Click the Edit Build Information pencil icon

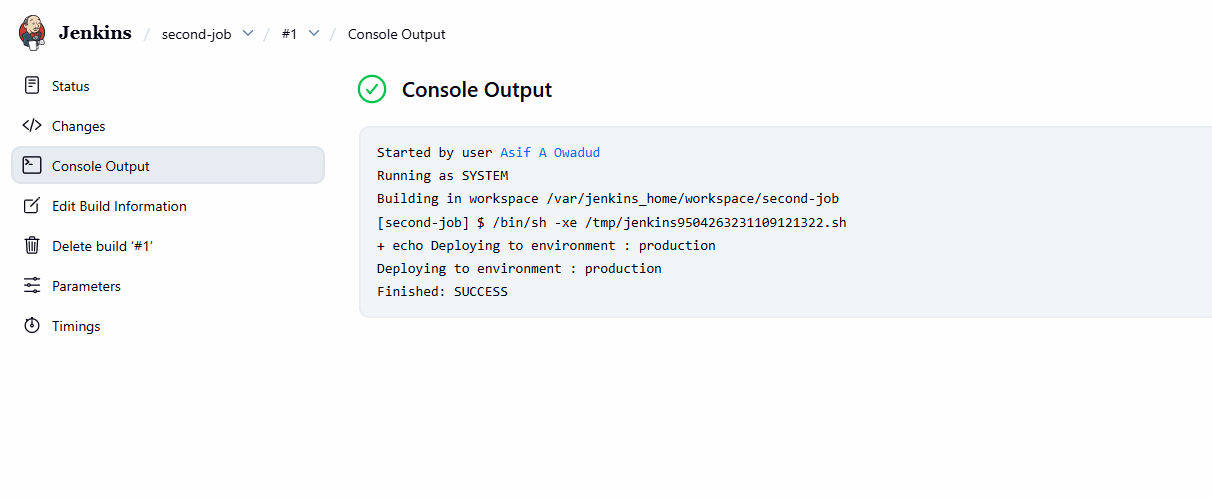pyautogui.click(x=32, y=206)
